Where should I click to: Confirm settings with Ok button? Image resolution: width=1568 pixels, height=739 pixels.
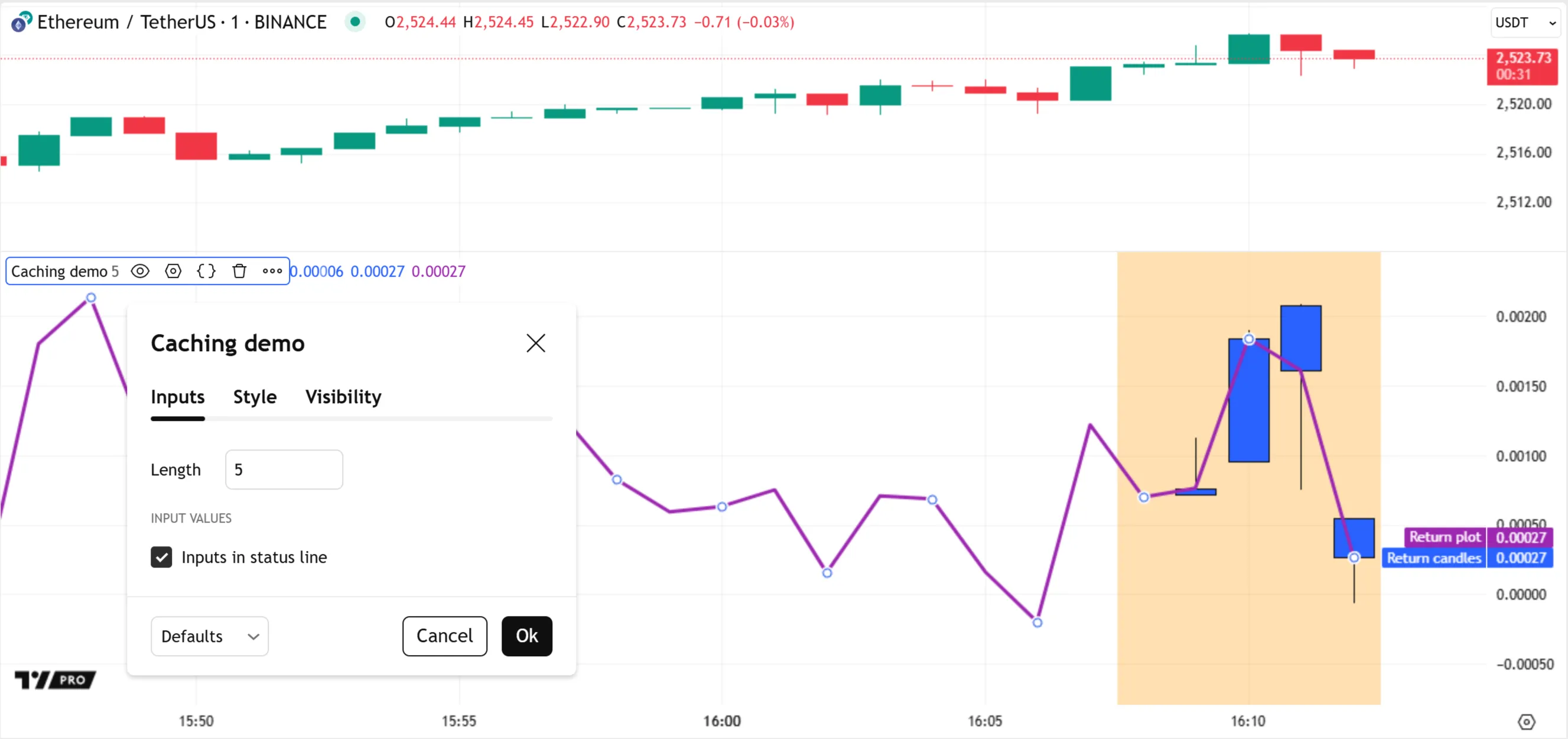point(526,636)
